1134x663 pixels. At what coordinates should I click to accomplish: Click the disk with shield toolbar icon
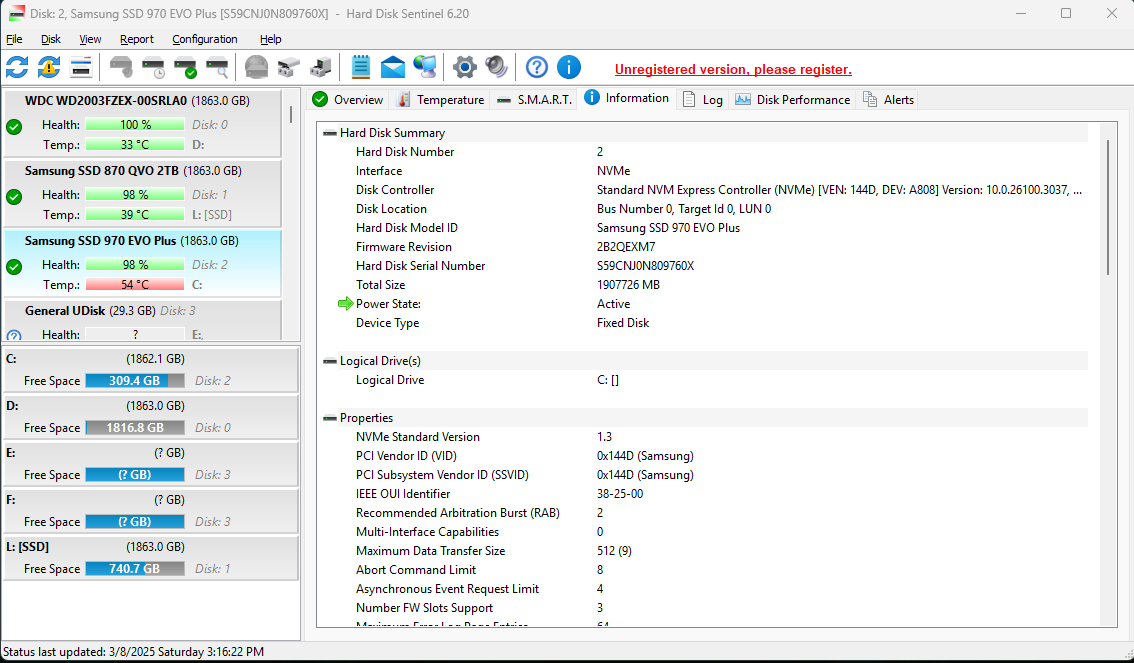[122, 67]
